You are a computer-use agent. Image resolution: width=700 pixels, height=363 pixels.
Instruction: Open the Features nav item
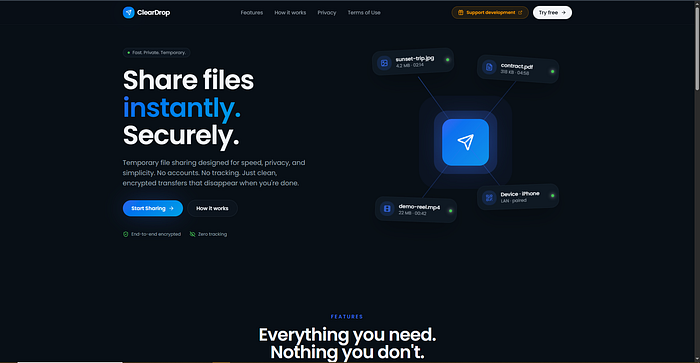(252, 13)
